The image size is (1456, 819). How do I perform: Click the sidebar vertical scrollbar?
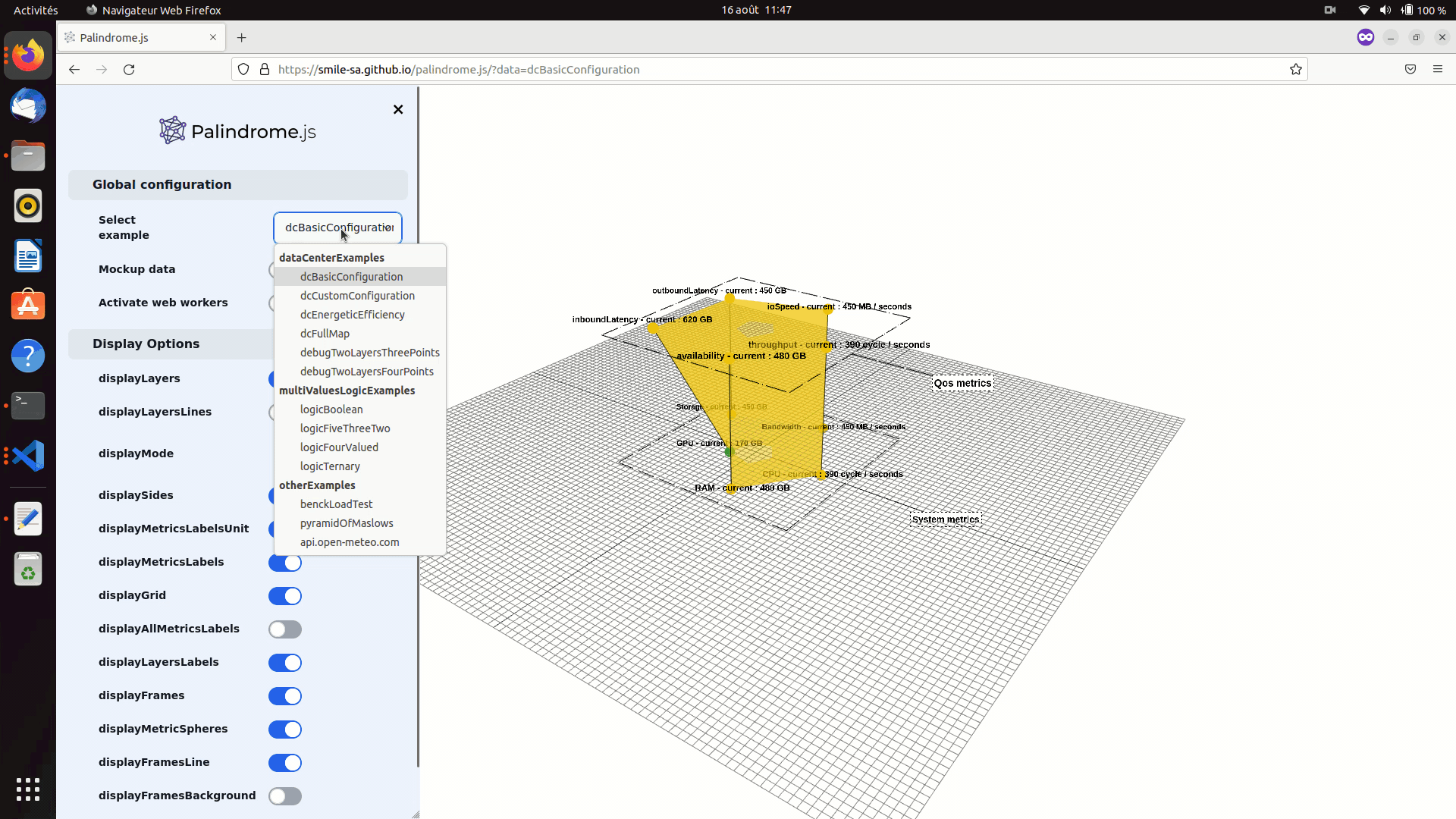point(418,426)
